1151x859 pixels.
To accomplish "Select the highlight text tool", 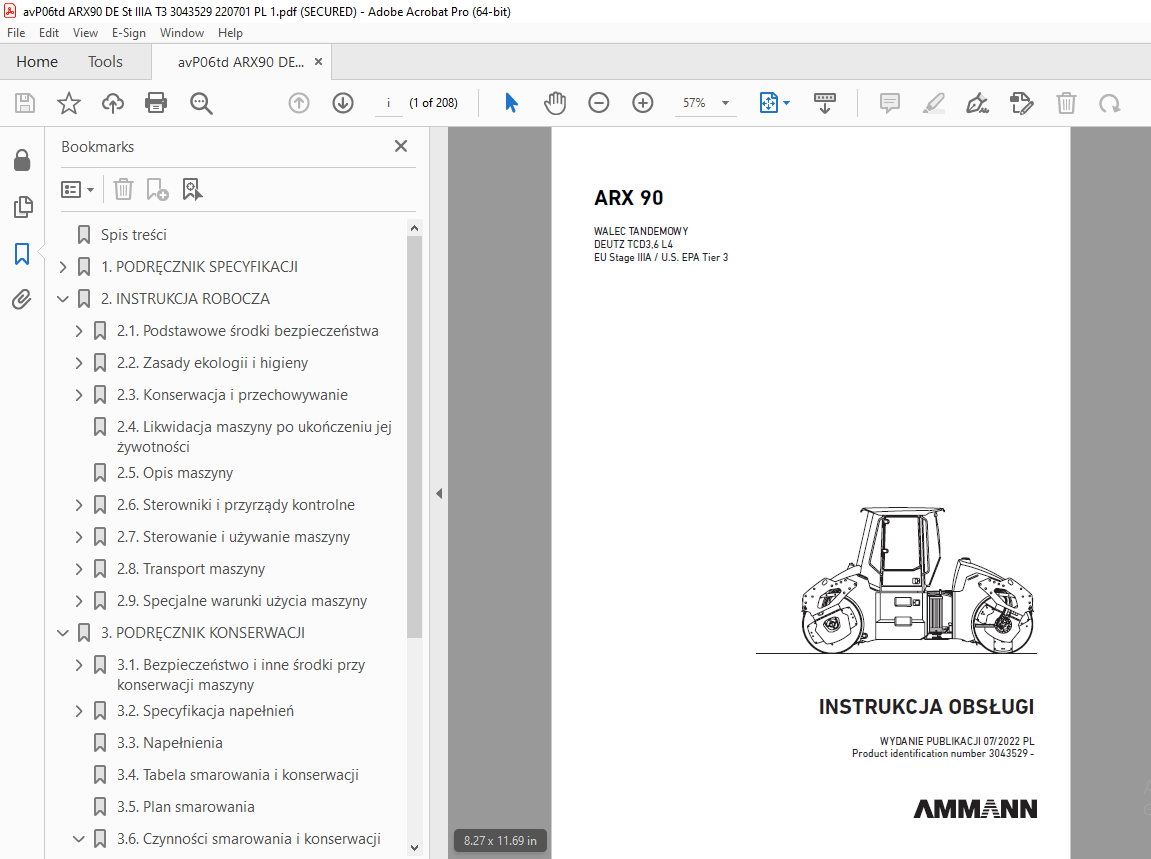I will coord(934,103).
